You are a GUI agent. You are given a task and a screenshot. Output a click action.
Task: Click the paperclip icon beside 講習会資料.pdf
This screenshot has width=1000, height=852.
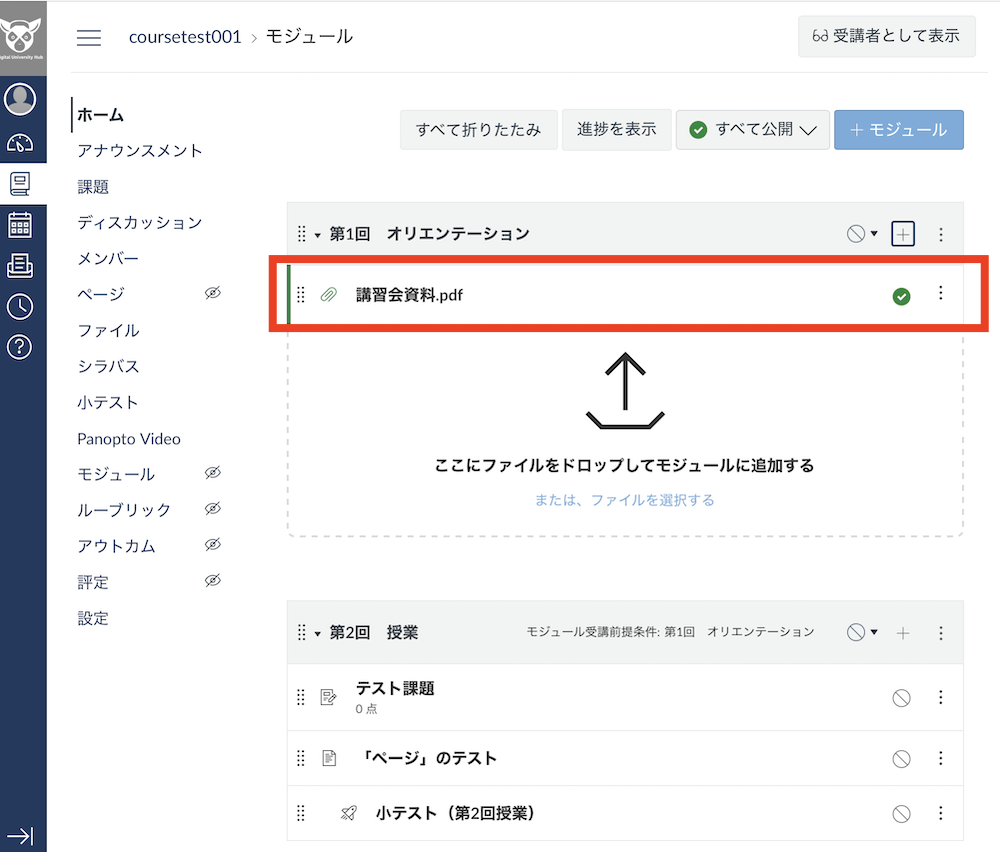point(330,293)
